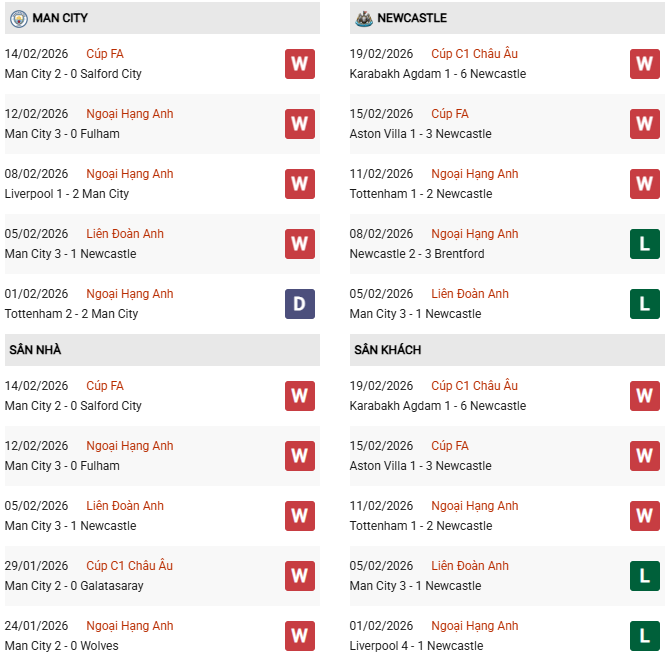This screenshot has height=661, width=666.
Task: Click L badge beside Liverpool 4 - 1 Newcastle
Action: click(645, 636)
